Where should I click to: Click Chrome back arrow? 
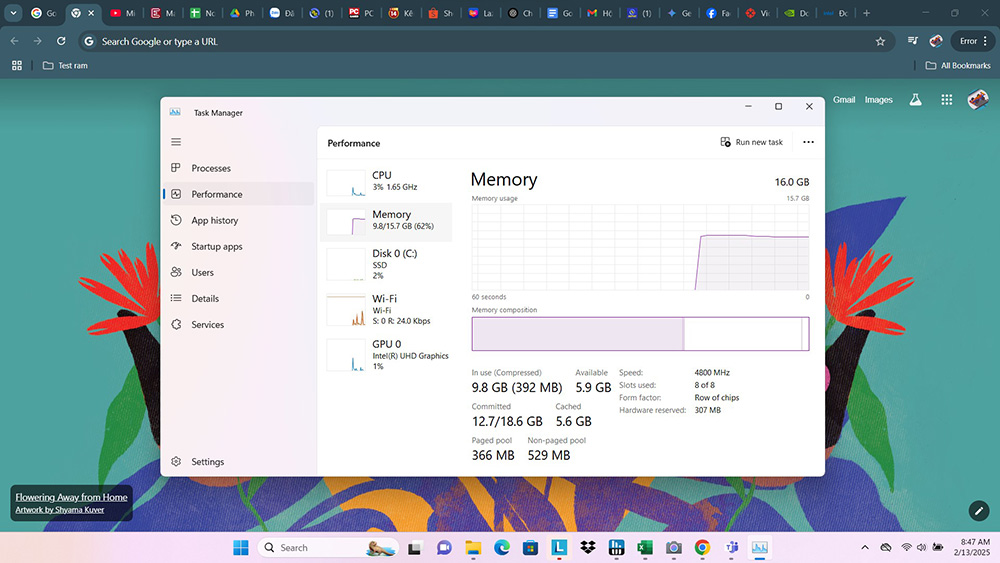point(14,41)
